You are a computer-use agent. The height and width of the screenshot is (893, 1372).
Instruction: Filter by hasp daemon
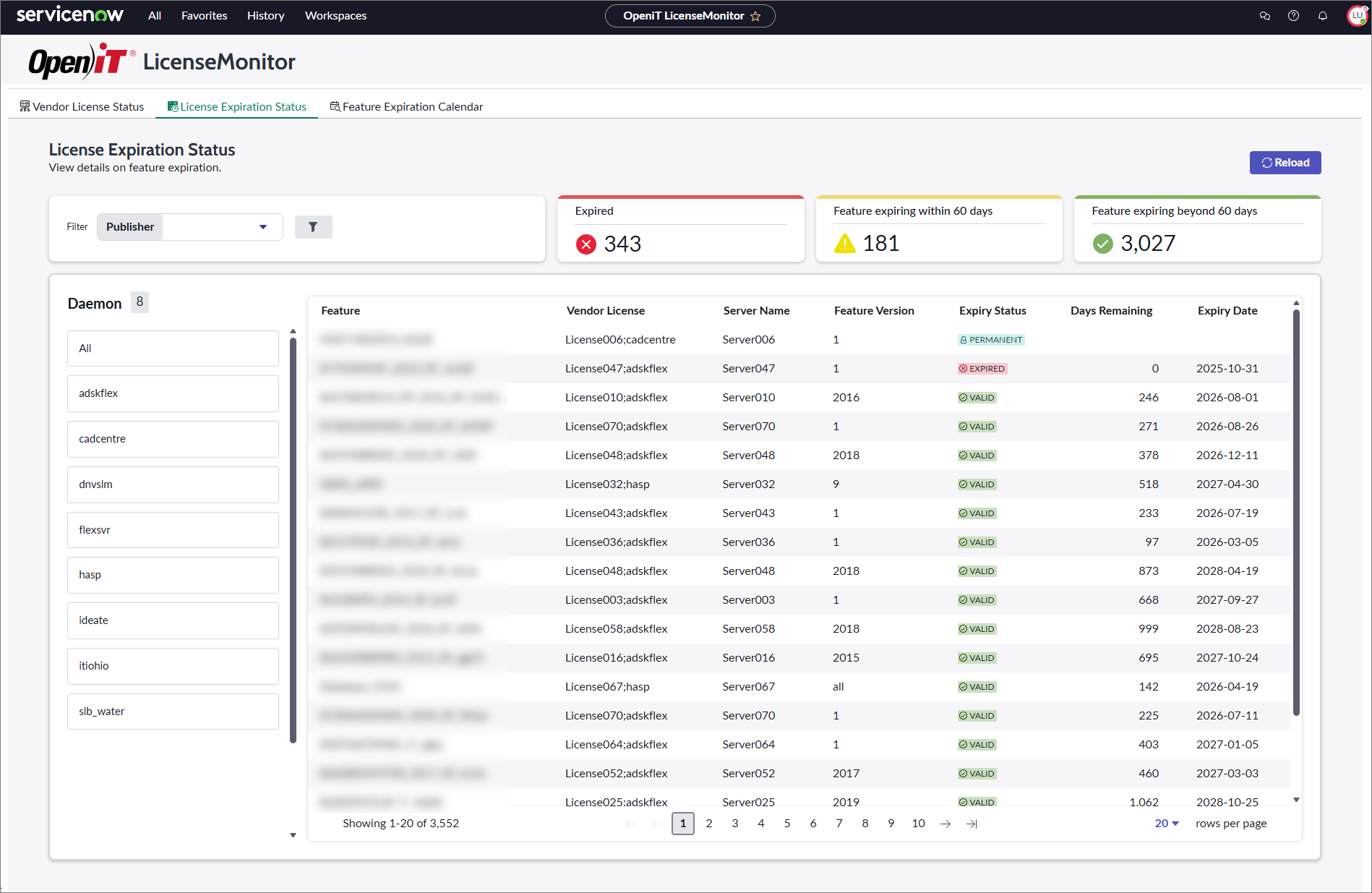[x=173, y=575]
